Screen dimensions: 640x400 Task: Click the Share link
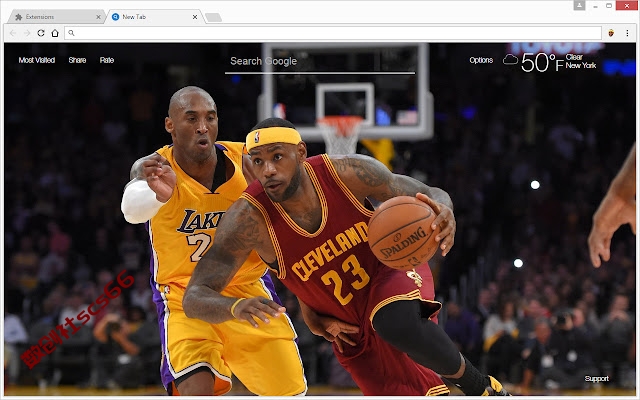(77, 60)
